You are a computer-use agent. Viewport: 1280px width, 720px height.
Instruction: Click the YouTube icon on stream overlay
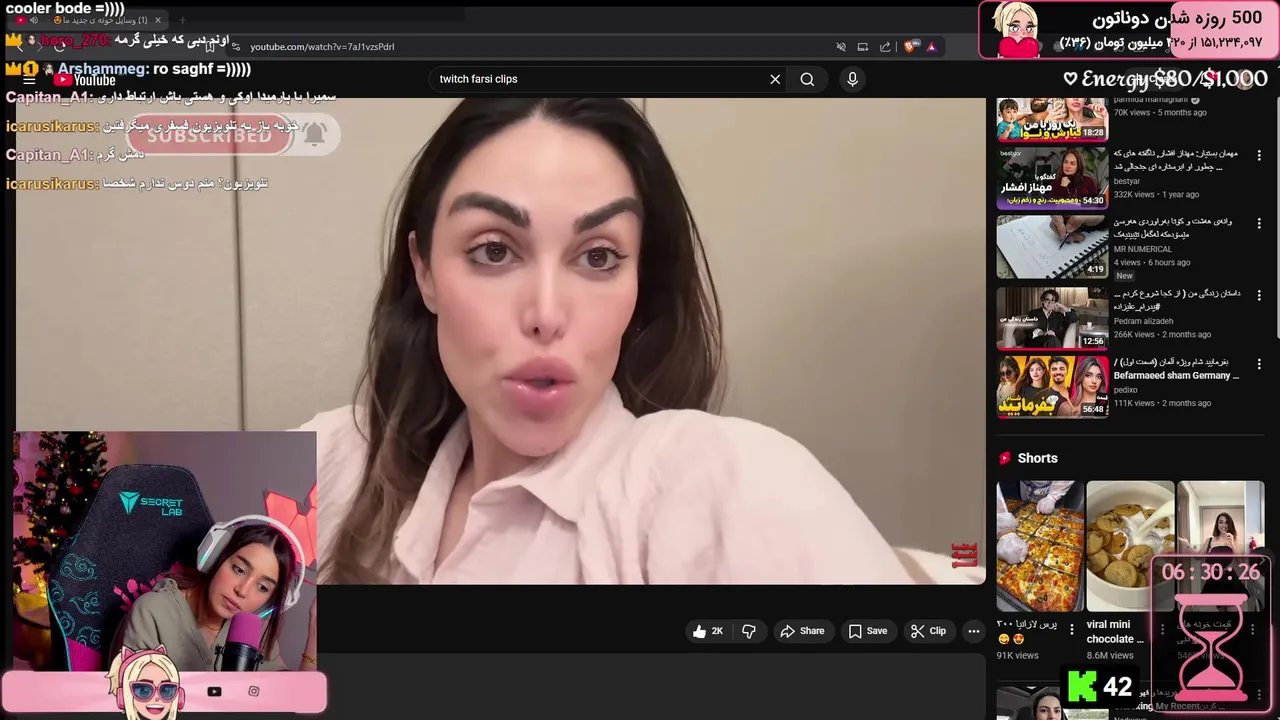pos(214,691)
